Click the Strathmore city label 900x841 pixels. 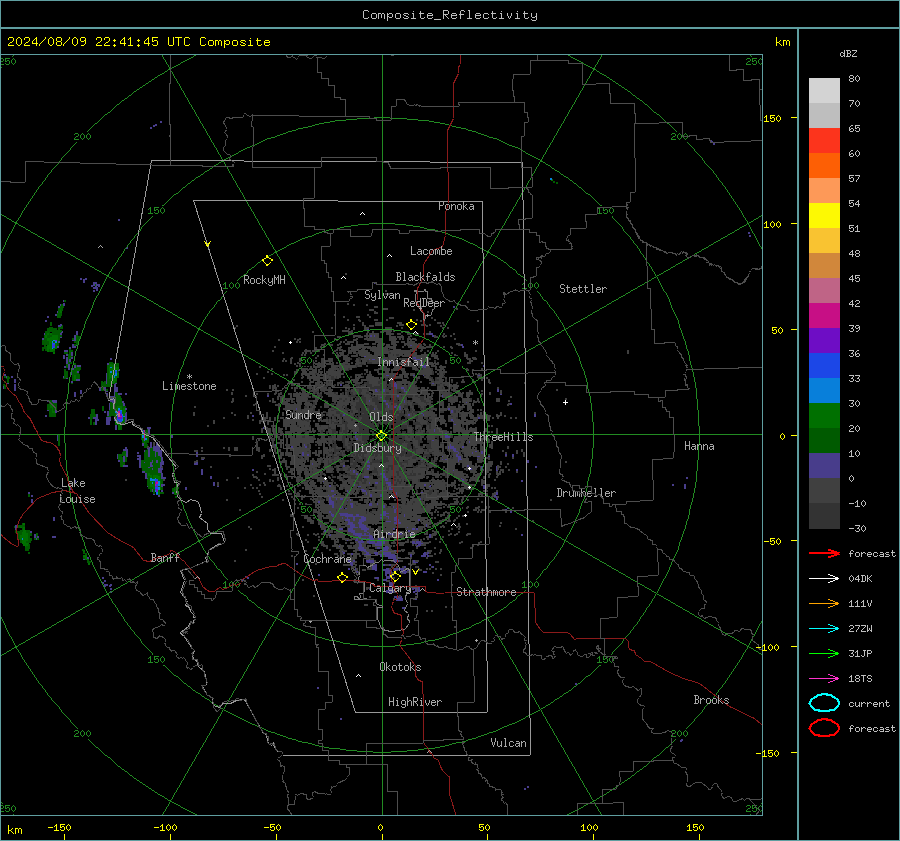click(486, 592)
